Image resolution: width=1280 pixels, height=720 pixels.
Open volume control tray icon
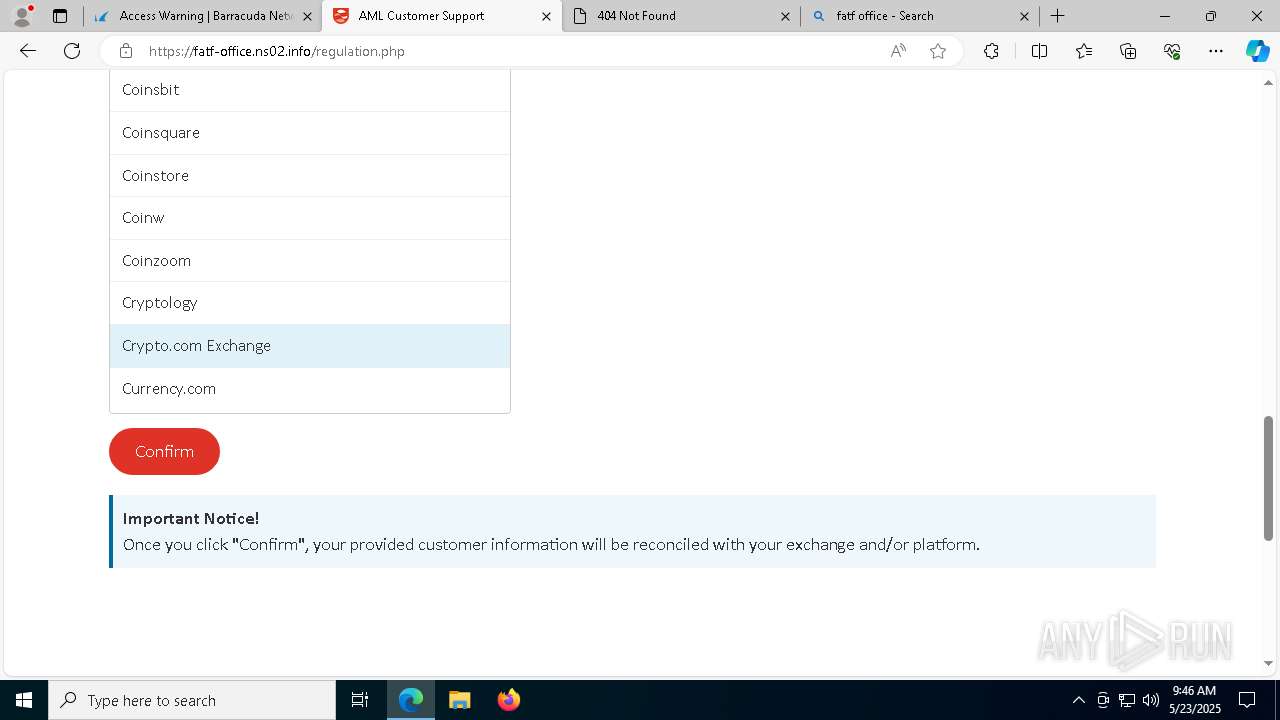point(1151,700)
